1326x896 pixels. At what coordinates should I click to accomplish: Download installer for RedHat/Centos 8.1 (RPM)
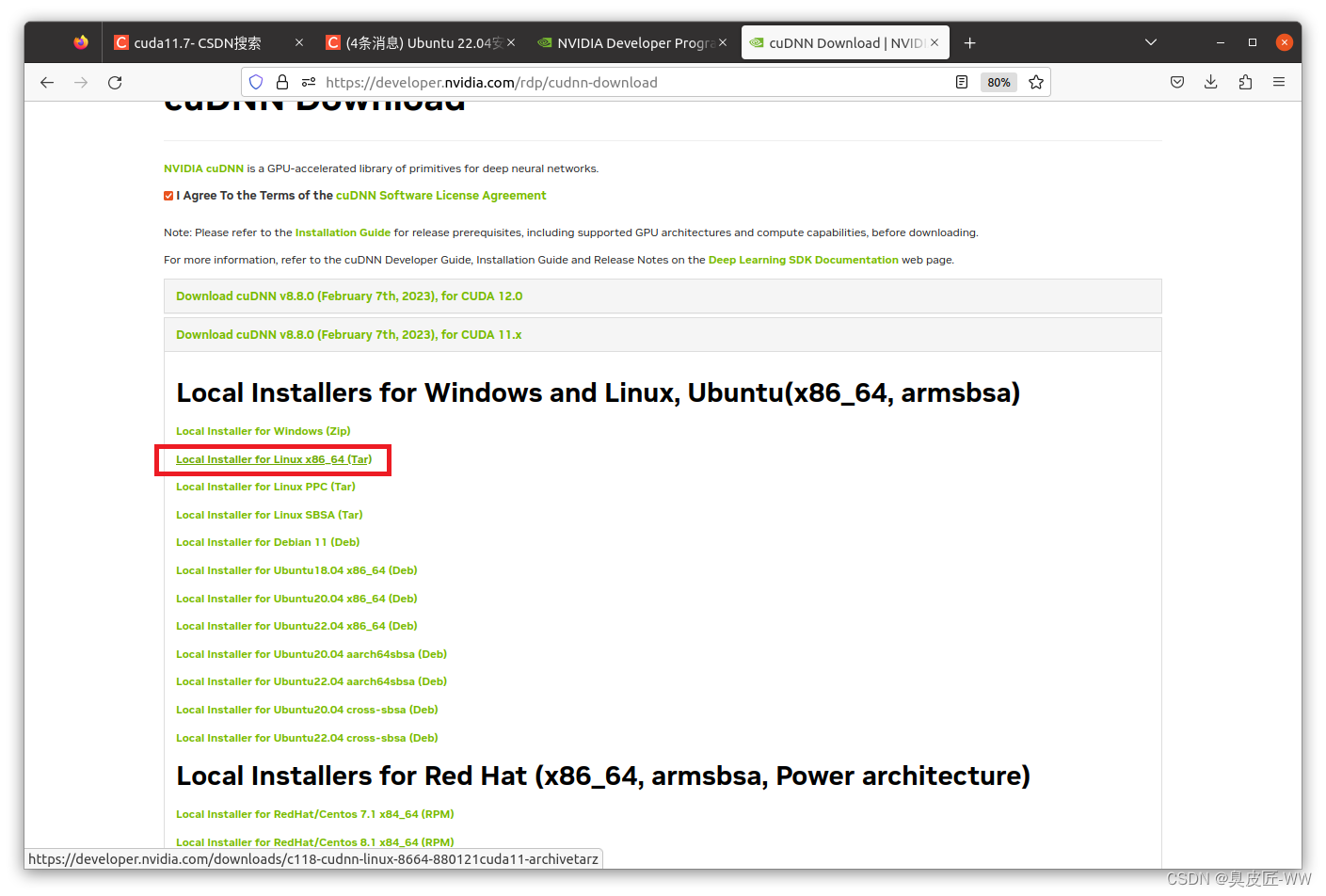pos(315,842)
